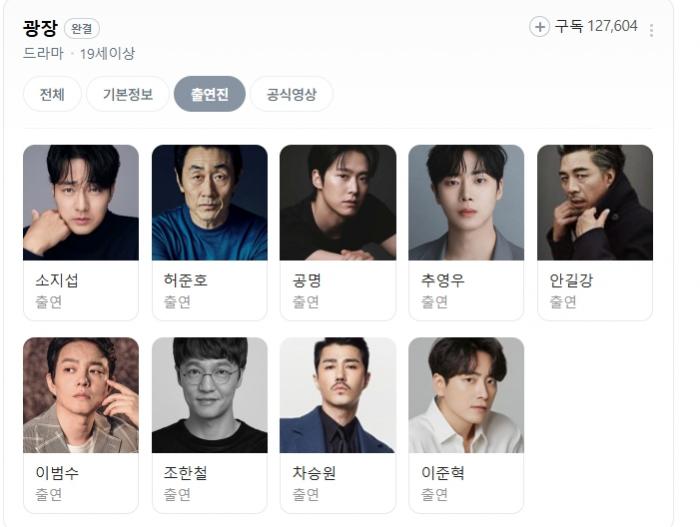Click the 광장 drama title
This screenshot has width=700, height=527.
(40, 28)
